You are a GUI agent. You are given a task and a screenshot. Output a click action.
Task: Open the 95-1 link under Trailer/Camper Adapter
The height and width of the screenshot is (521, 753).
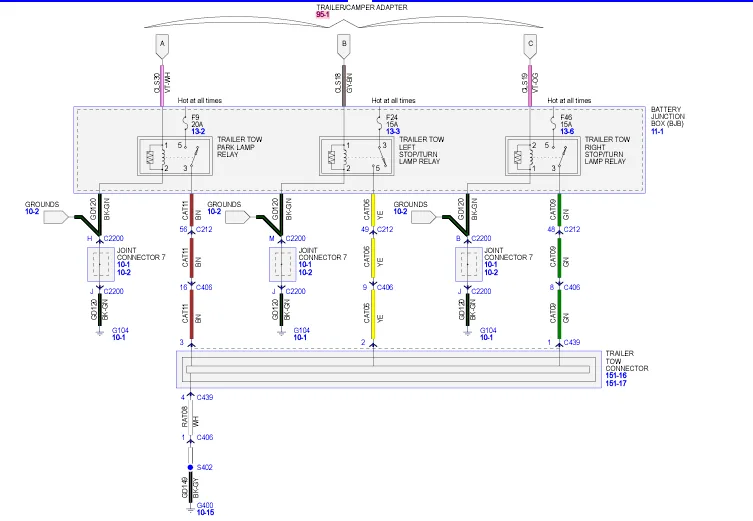pos(322,14)
